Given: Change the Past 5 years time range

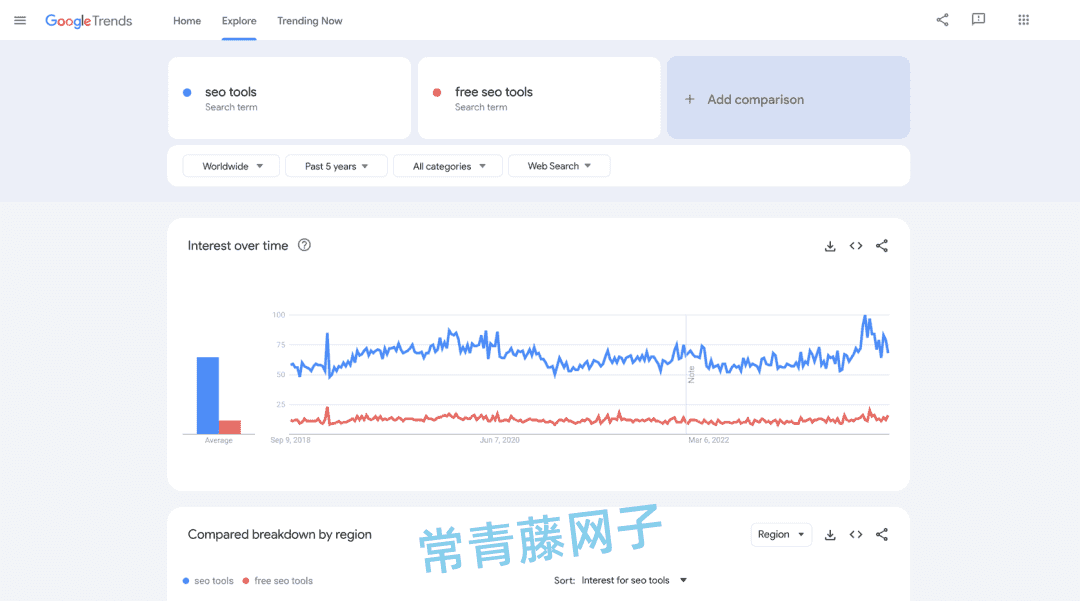Looking at the screenshot, I should [336, 166].
